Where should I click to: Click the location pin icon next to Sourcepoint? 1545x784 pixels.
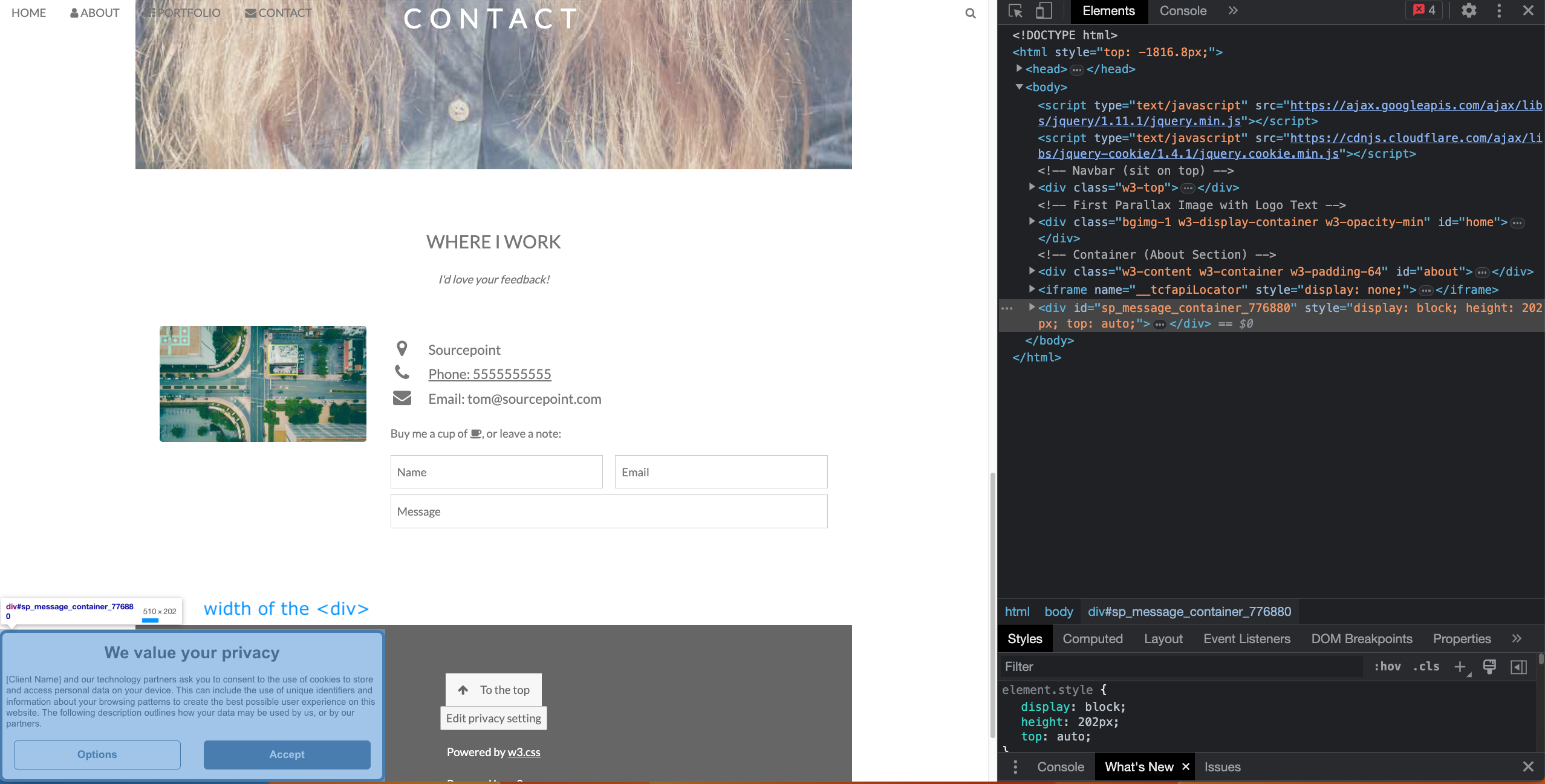[x=402, y=349]
